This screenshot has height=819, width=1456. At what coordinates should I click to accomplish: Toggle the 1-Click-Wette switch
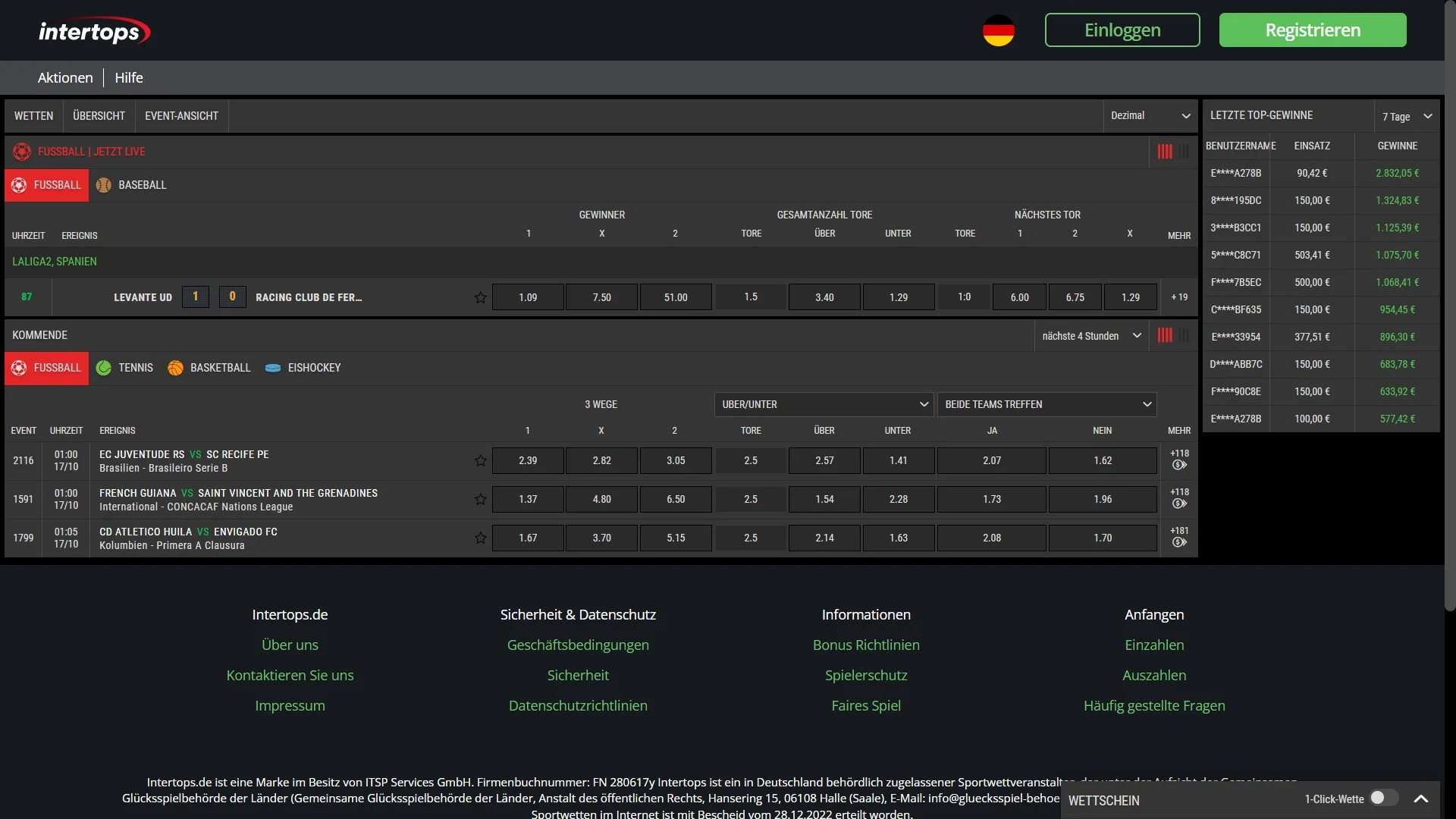pyautogui.click(x=1384, y=798)
